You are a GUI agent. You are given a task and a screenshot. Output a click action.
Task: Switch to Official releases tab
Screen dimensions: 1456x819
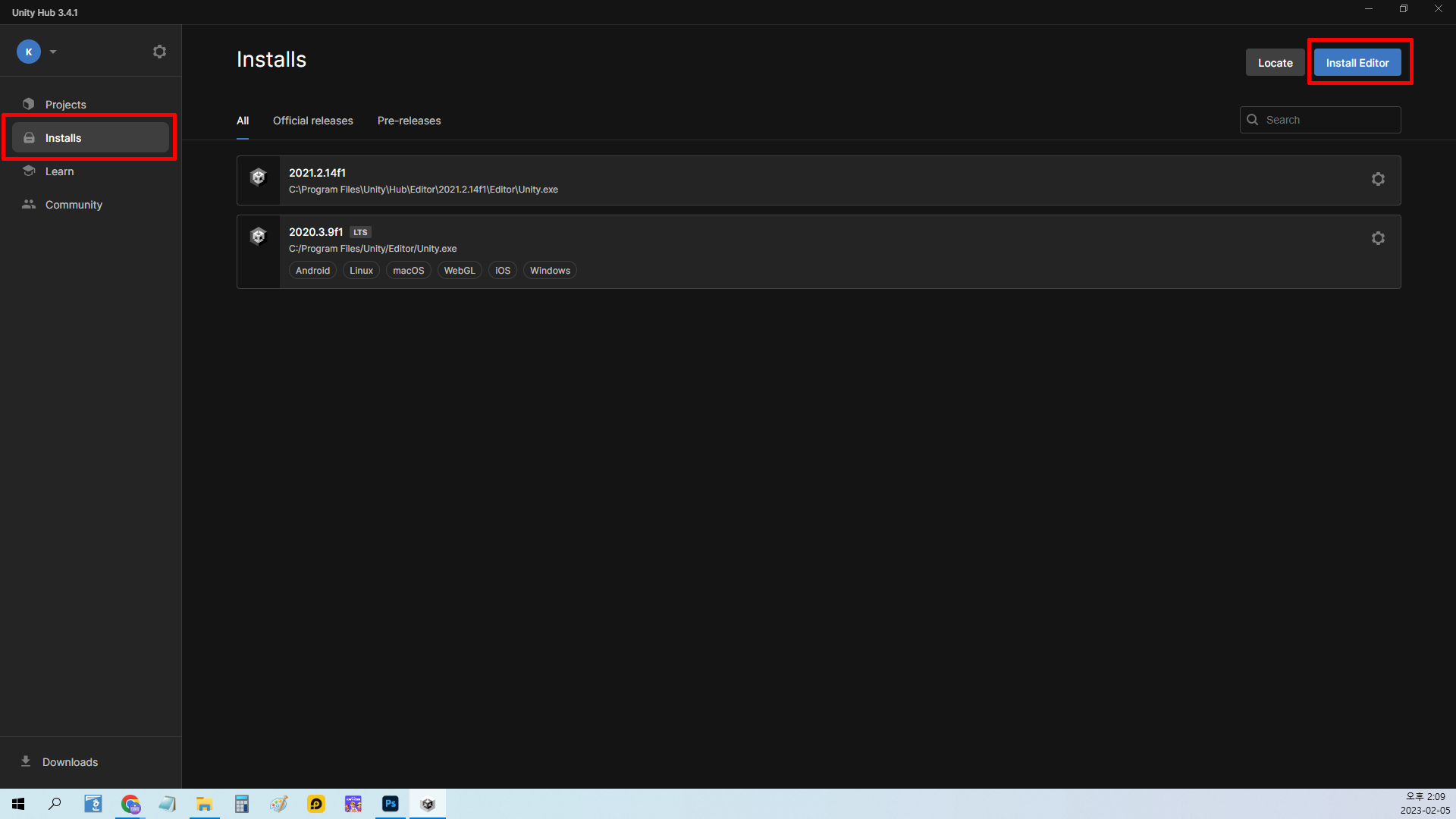click(312, 121)
